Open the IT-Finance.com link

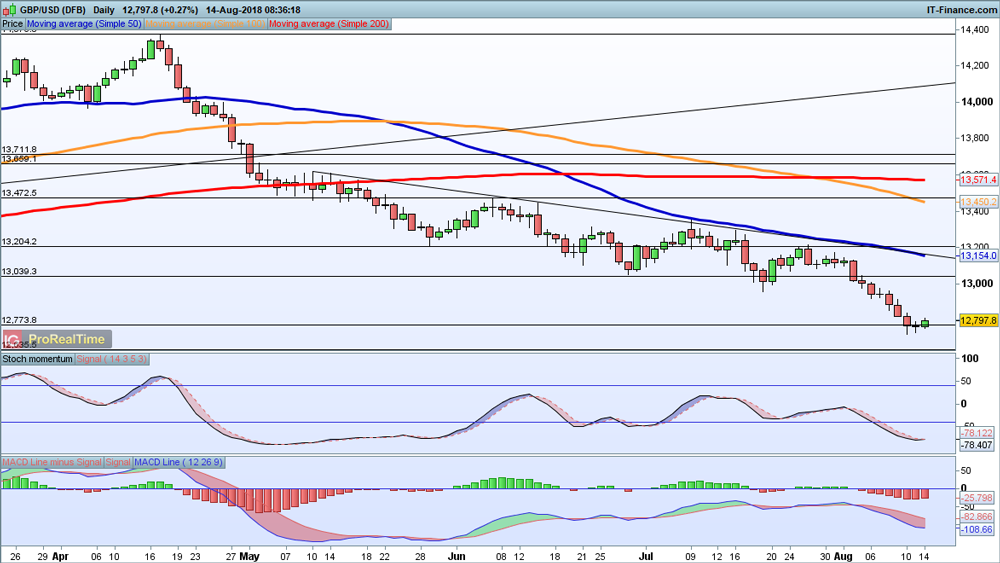click(961, 10)
